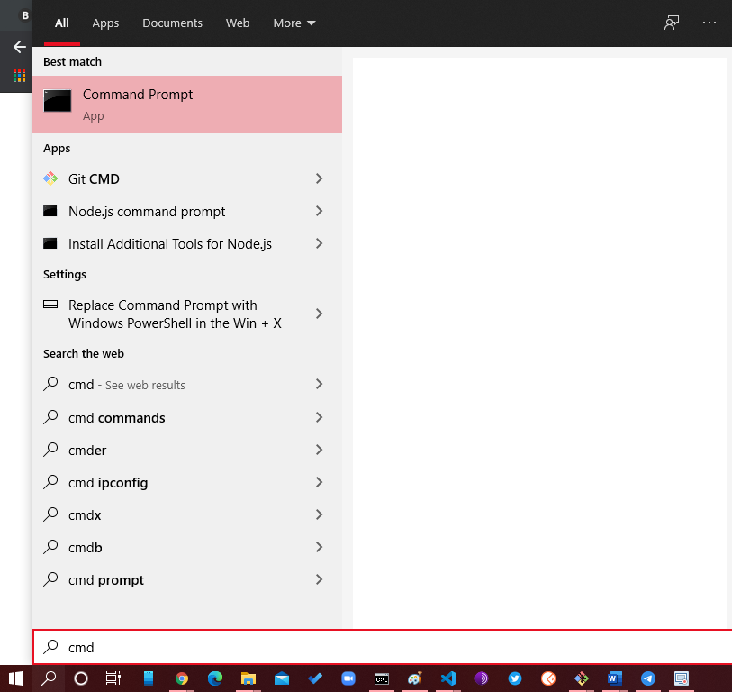Open the search options ellipsis menu

click(x=709, y=22)
